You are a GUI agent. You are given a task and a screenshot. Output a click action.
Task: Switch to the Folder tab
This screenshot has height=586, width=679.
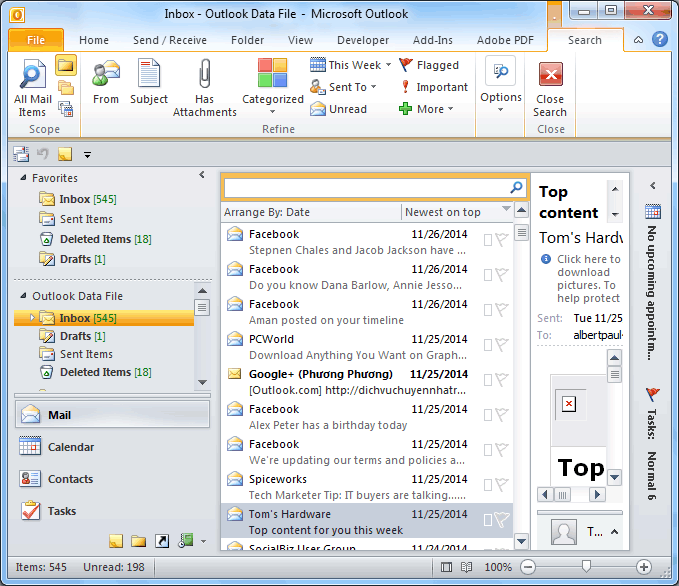(247, 40)
